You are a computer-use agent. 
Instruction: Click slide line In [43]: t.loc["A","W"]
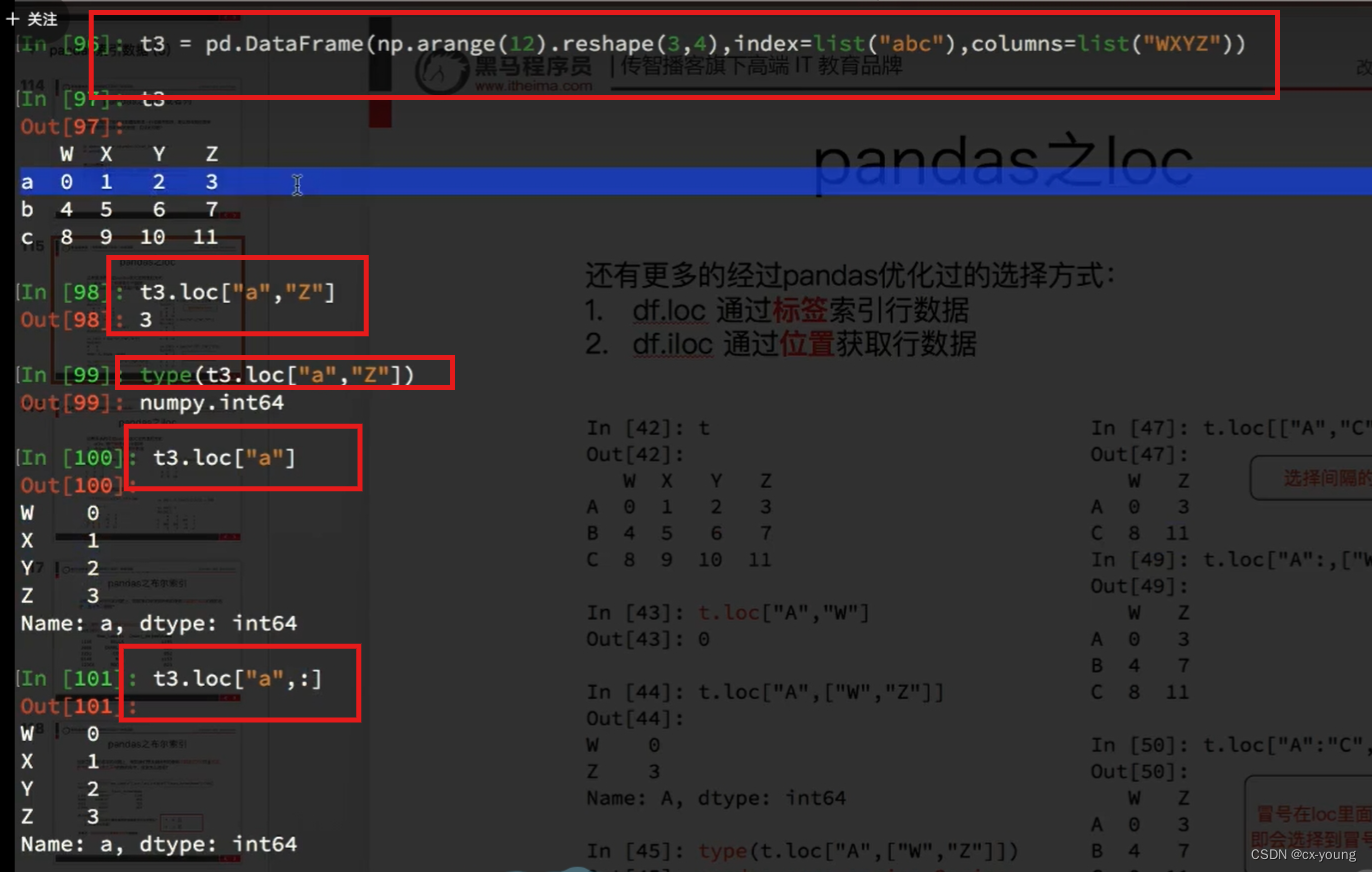click(x=728, y=614)
